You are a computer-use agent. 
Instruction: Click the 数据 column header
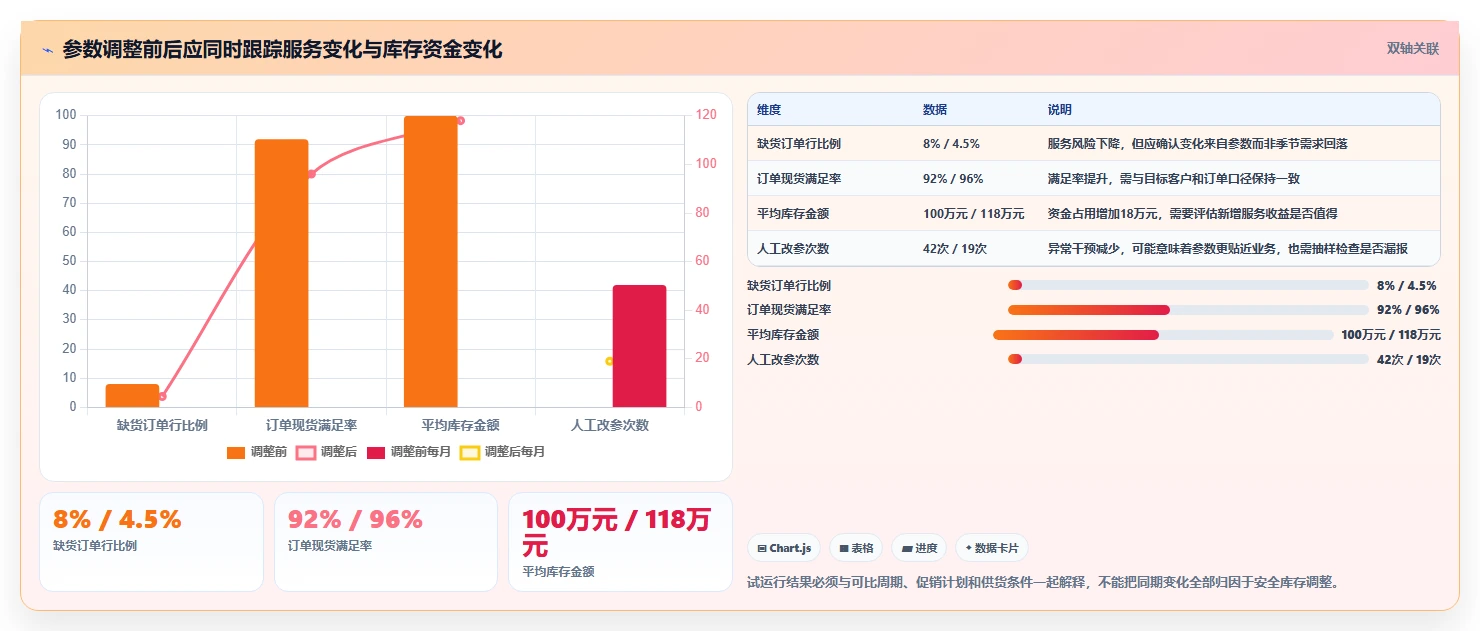[x=935, y=109]
